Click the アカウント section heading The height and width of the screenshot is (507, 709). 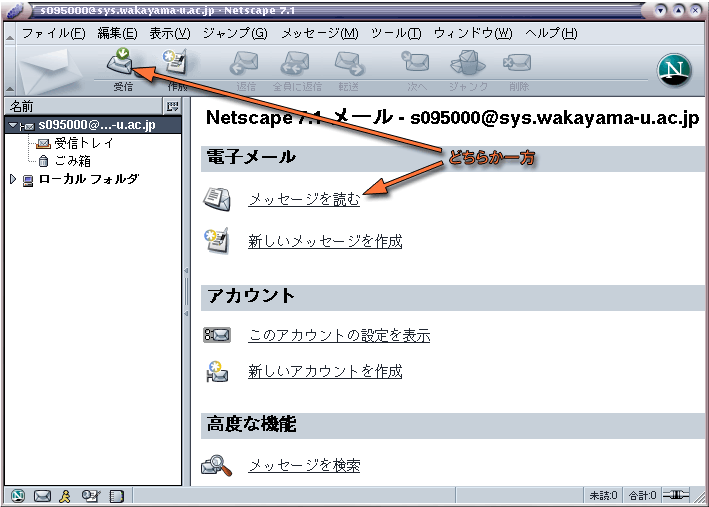coord(251,296)
